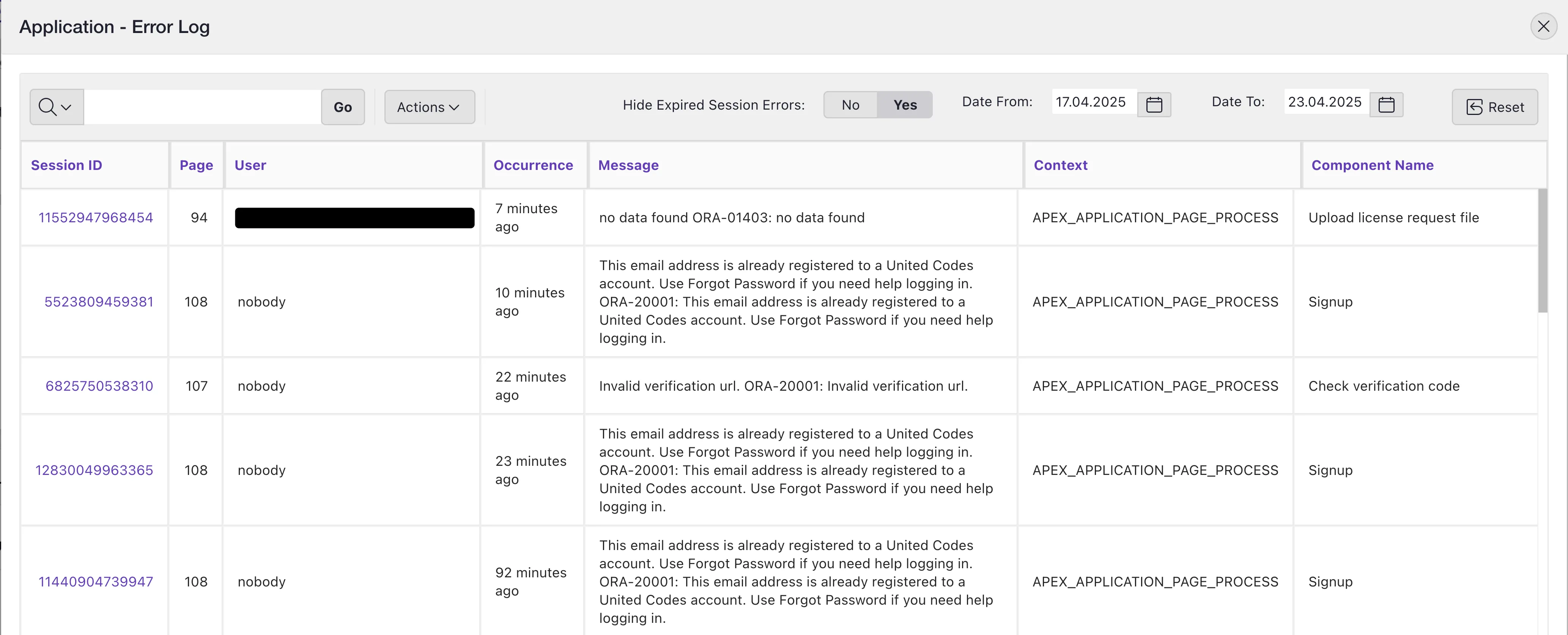The height and width of the screenshot is (635, 1568).
Task: Open session ID 5523809459381 link
Action: pos(99,302)
